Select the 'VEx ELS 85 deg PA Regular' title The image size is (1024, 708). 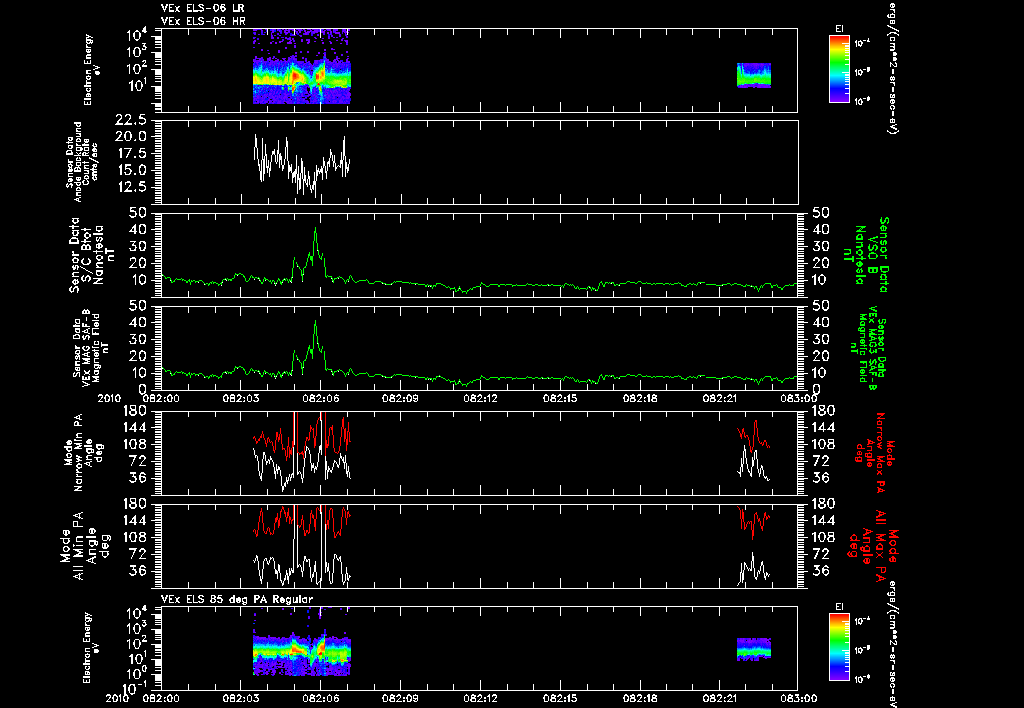[x=237, y=600]
